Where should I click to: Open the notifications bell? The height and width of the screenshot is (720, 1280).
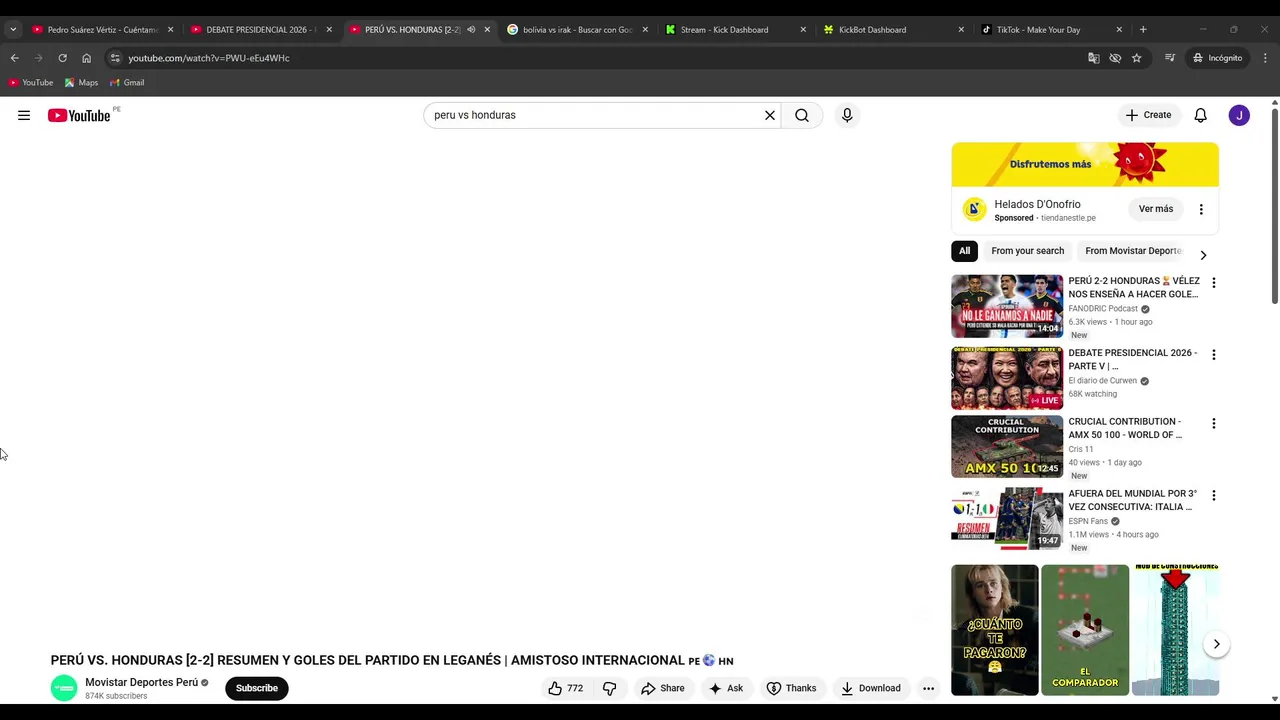(x=1201, y=115)
